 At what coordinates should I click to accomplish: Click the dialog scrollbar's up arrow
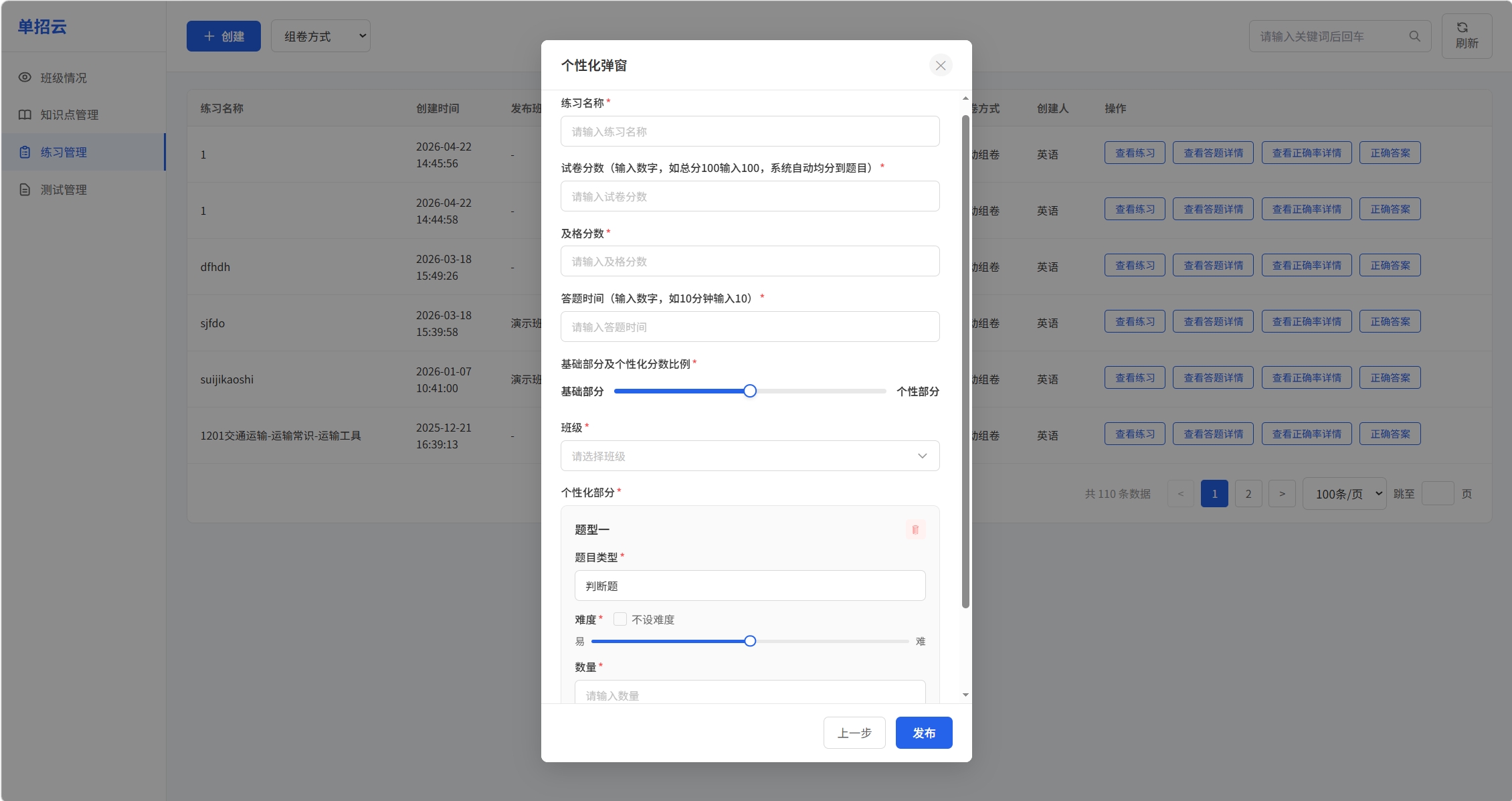tap(965, 98)
